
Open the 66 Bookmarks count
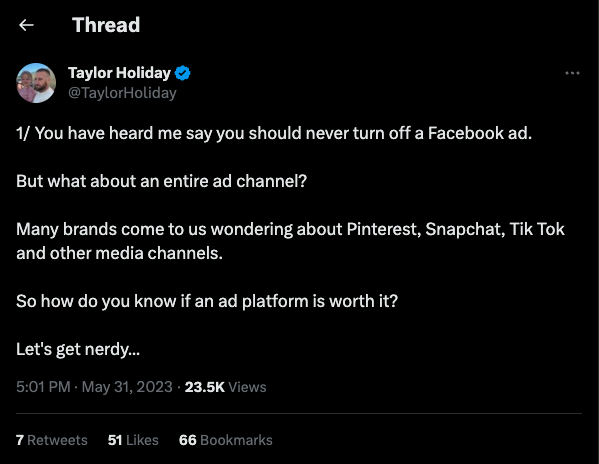pos(226,440)
